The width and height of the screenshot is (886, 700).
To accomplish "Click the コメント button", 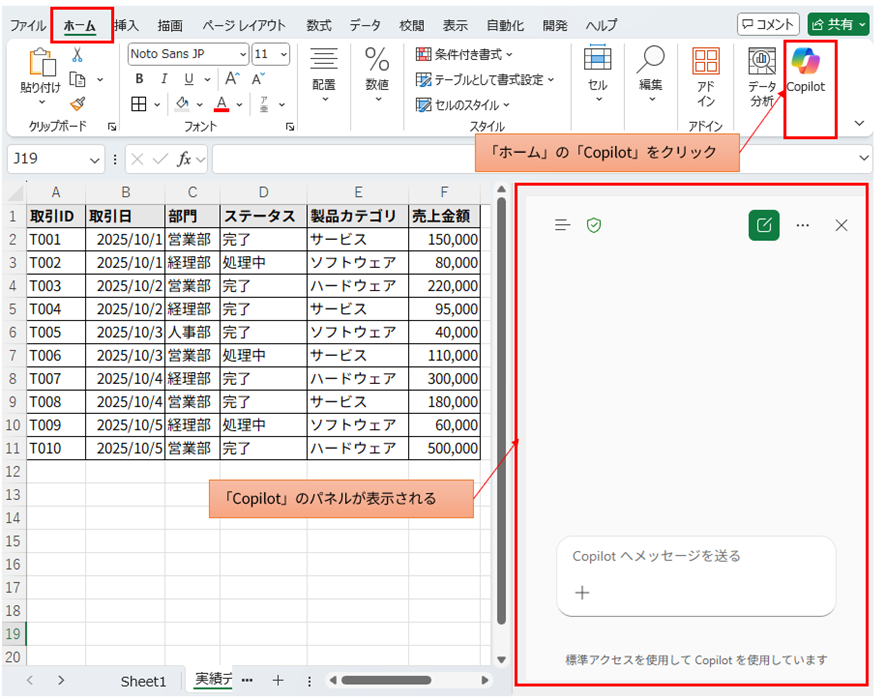I will (768, 22).
